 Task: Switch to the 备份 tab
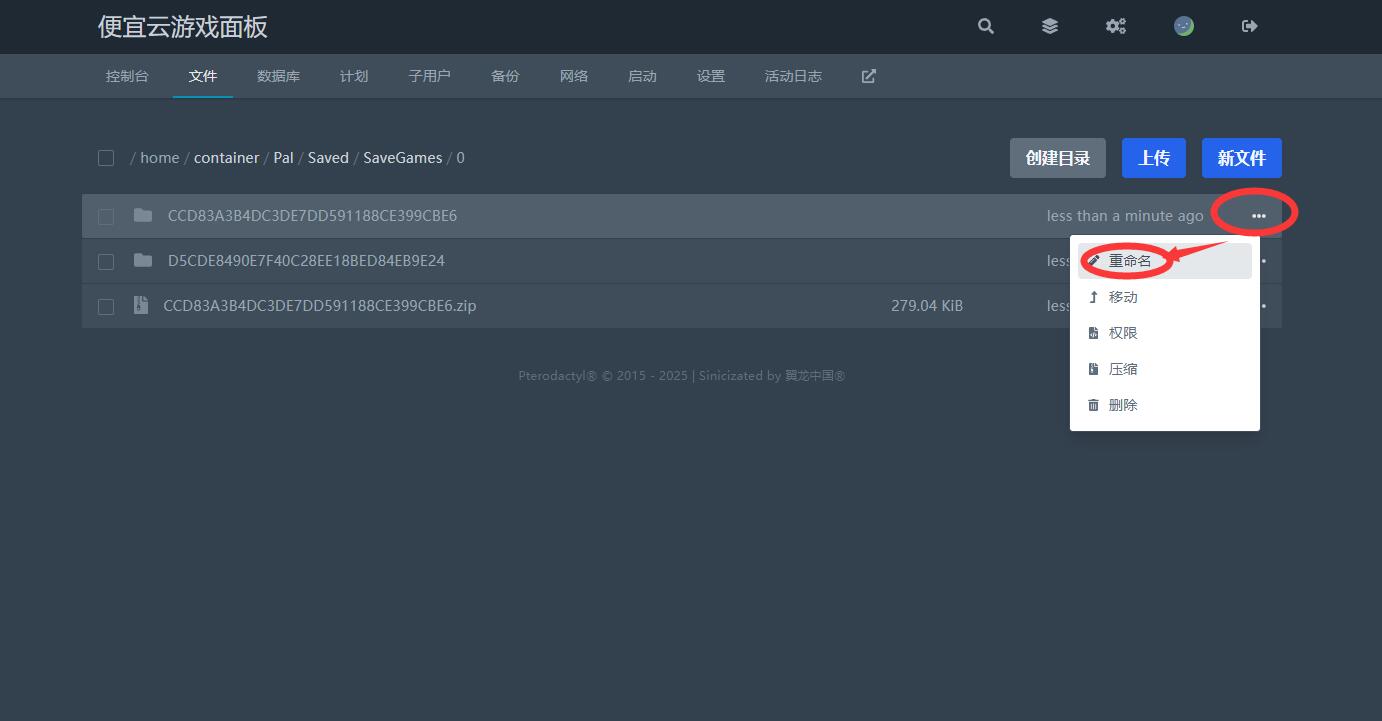click(505, 76)
